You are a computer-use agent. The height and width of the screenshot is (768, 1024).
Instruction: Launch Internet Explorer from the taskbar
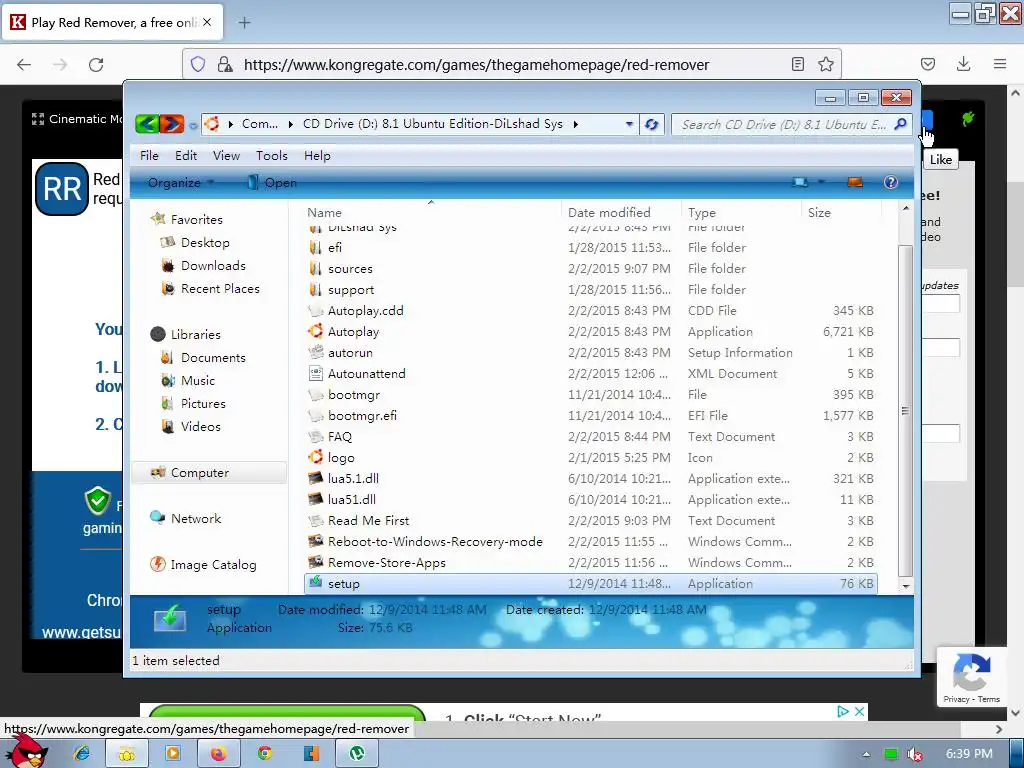pyautogui.click(x=82, y=754)
